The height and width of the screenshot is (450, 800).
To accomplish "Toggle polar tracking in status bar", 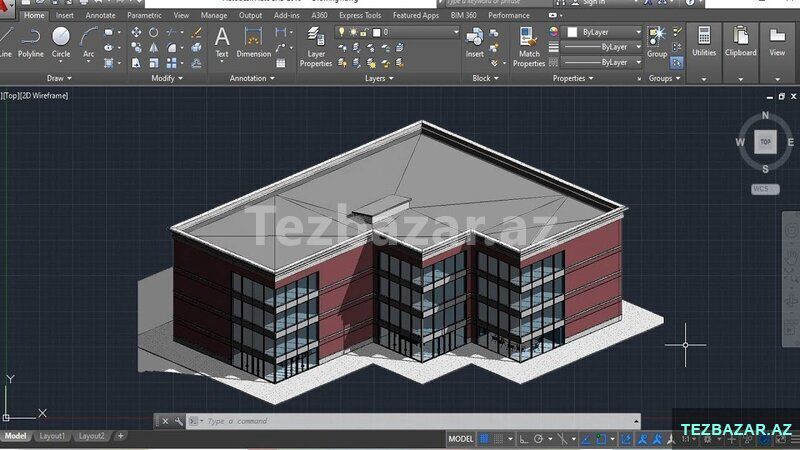I will [x=538, y=439].
